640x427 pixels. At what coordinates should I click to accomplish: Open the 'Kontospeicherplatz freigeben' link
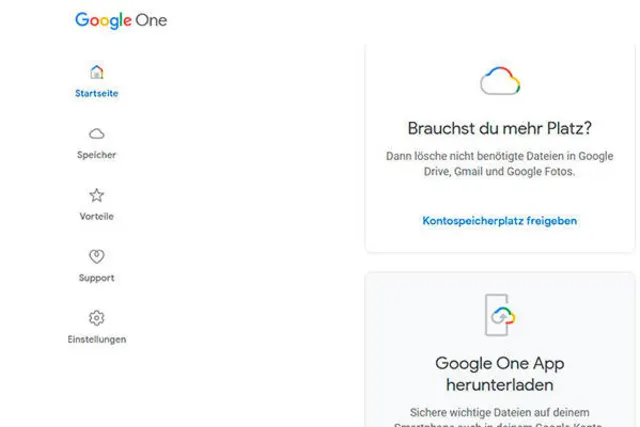coord(500,220)
